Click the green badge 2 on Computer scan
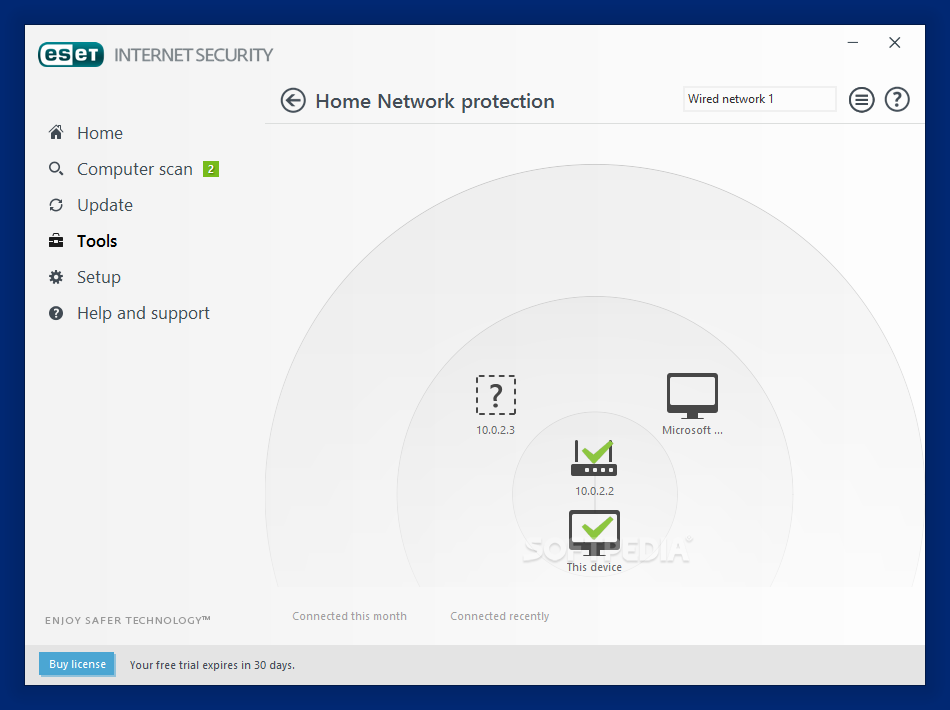Image resolution: width=950 pixels, height=710 pixels. pos(211,169)
